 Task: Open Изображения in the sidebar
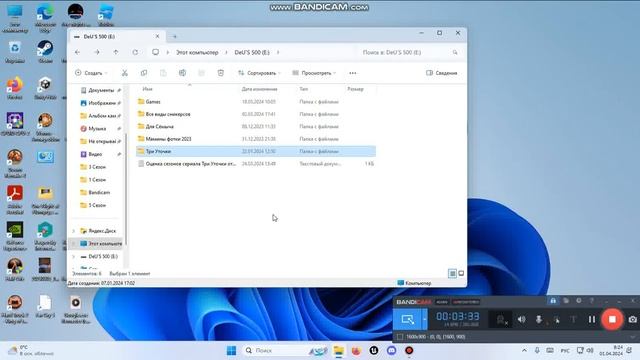pos(100,103)
